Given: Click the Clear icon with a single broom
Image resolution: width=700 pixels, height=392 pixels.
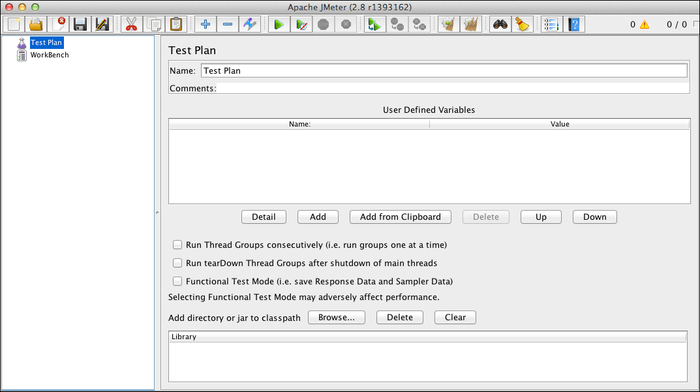Looking at the screenshot, I should [449, 25].
